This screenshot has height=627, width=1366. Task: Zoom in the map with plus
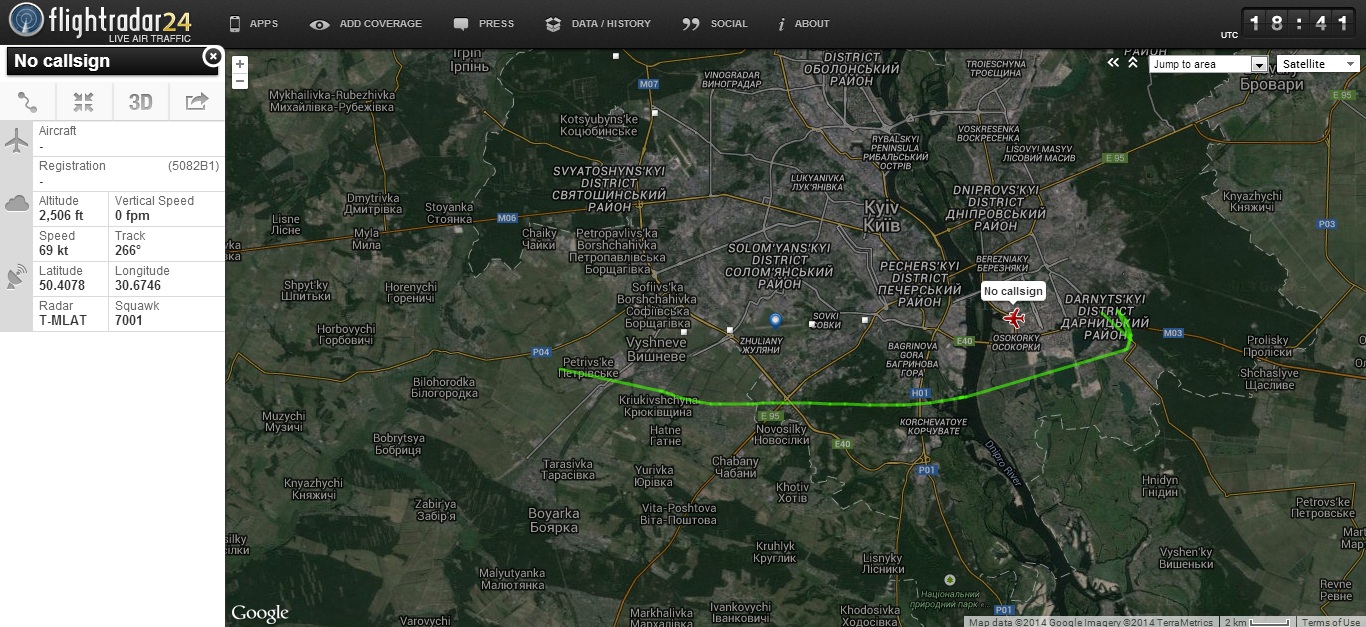239,65
